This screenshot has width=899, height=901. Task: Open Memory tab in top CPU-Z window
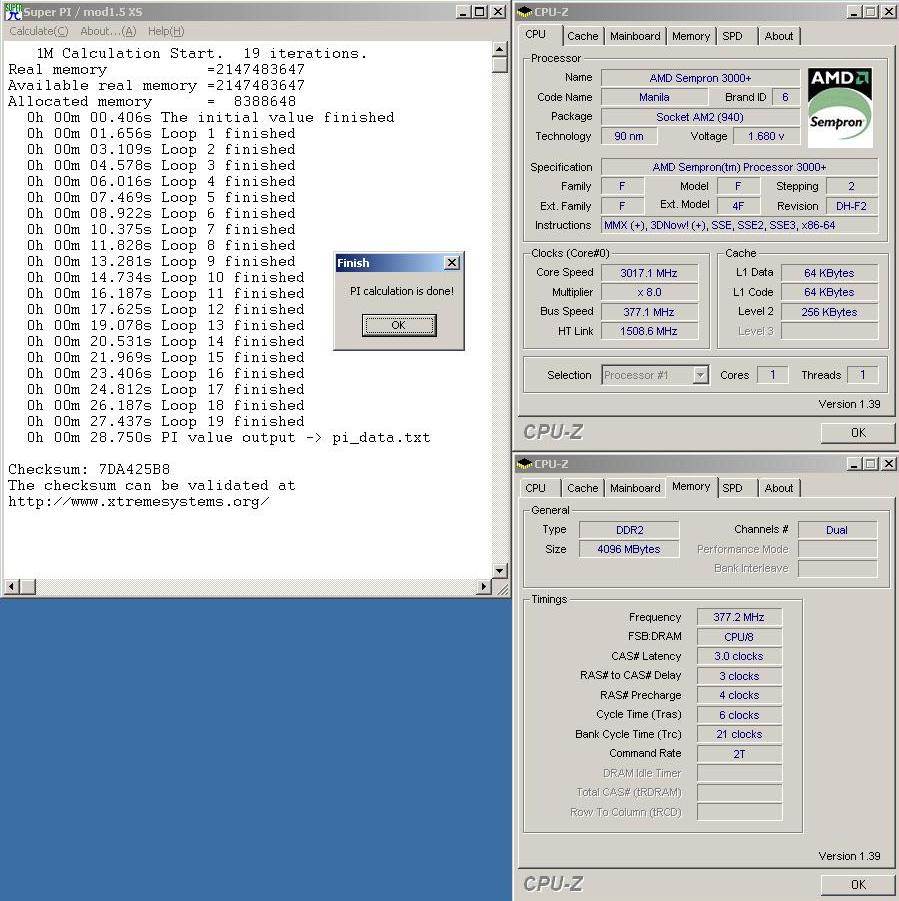tap(690, 36)
